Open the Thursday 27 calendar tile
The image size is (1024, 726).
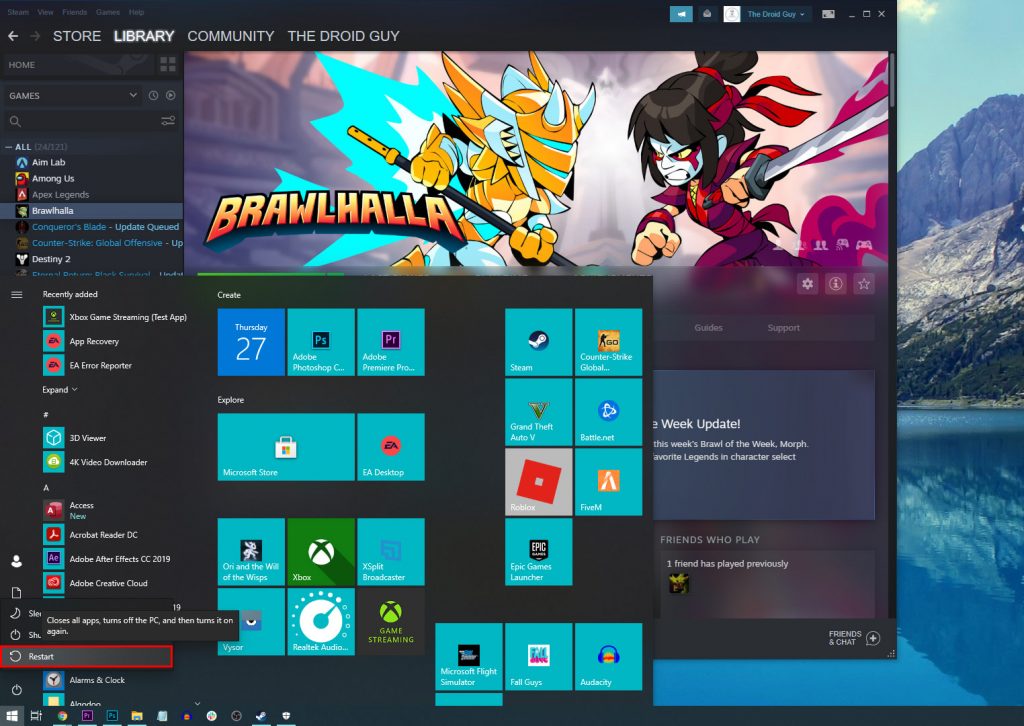(251, 342)
